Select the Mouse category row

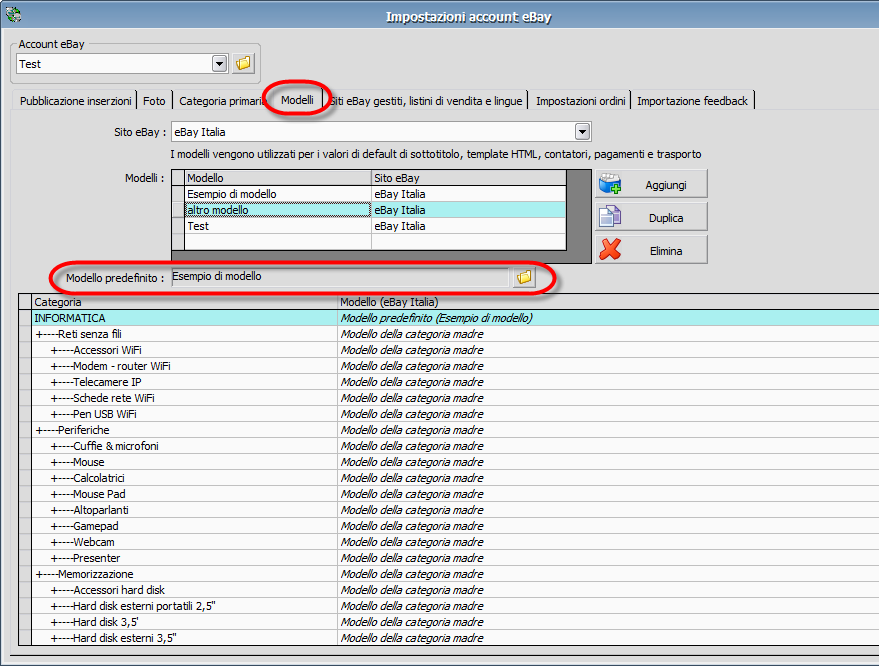tap(184, 462)
